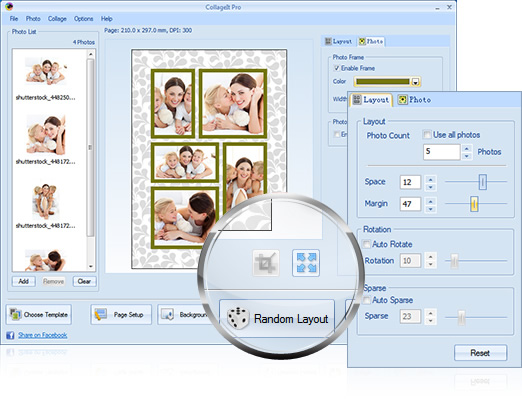Click the Random Layout dice icon

(x=238, y=319)
